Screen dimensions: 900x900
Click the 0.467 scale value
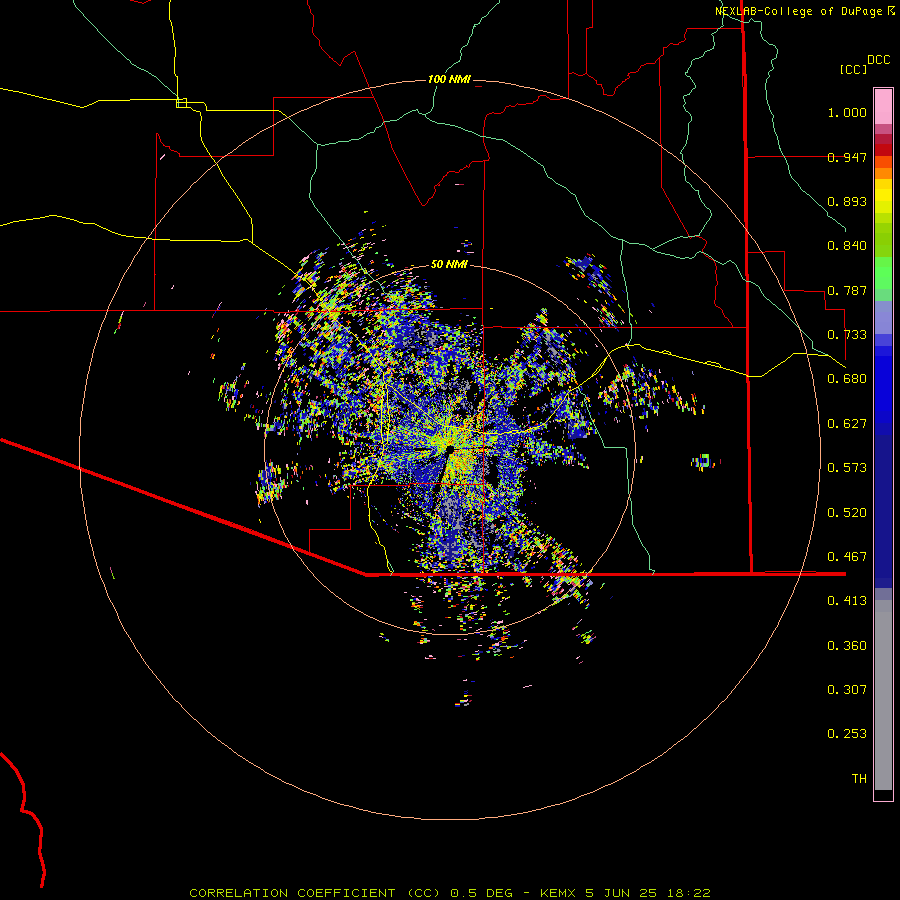(x=847, y=557)
